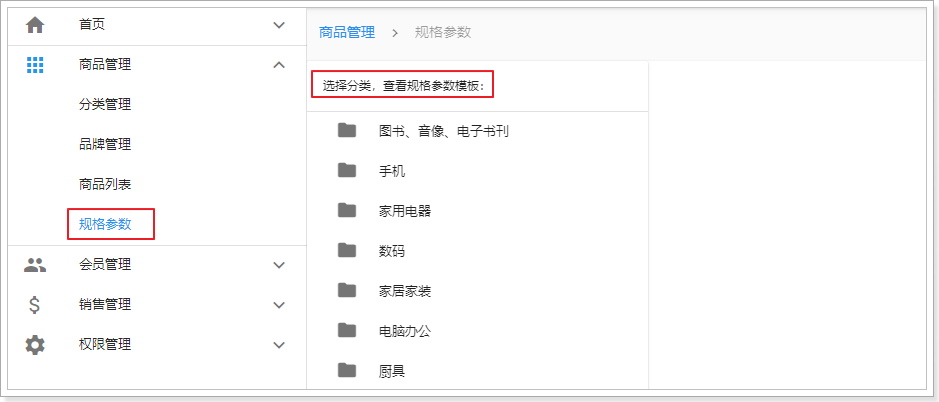The width and height of the screenshot is (939, 402).
Task: Click the folder icon next to 厨具
Action: tap(347, 370)
